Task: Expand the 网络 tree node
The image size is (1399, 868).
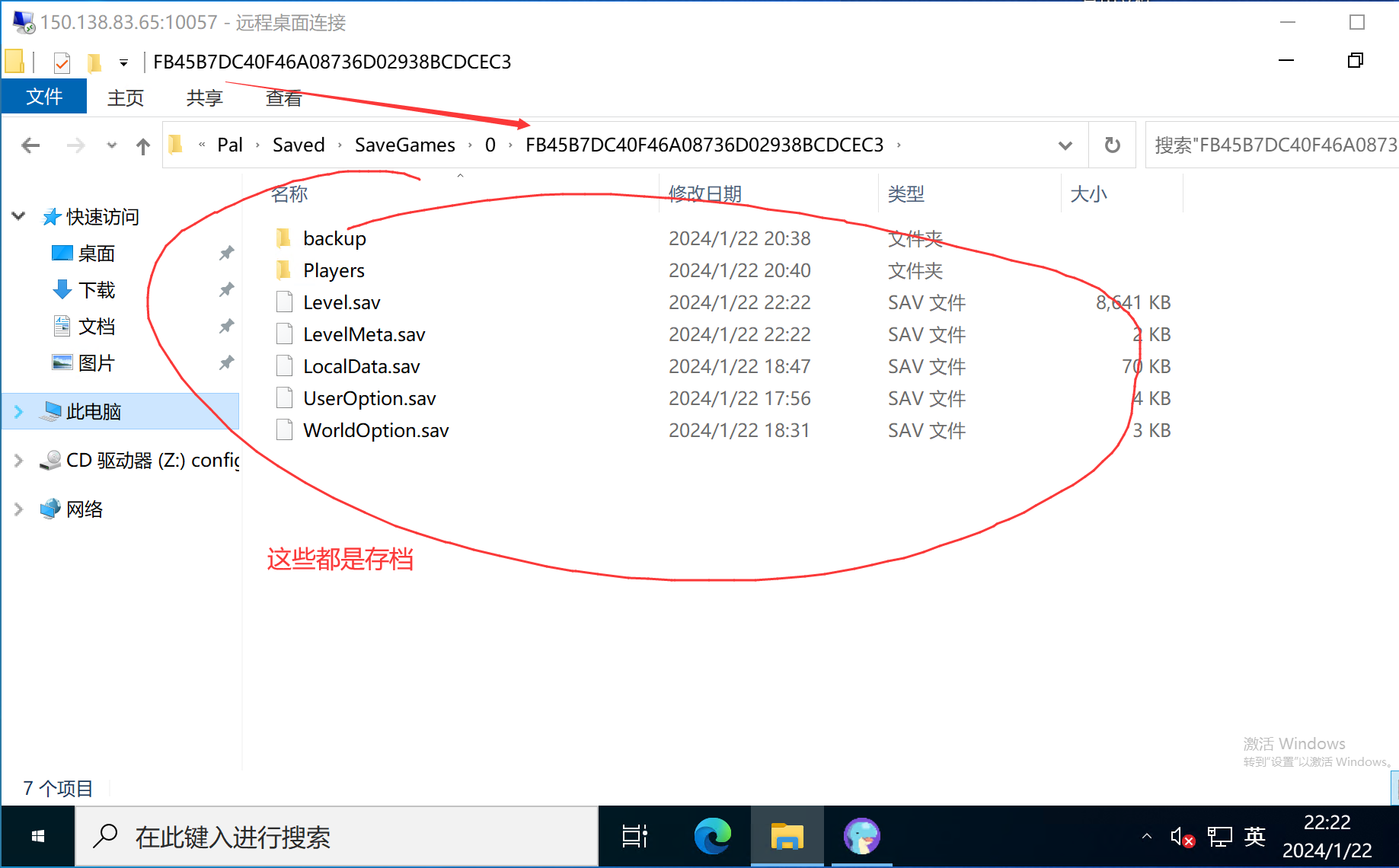Action: click(x=19, y=509)
